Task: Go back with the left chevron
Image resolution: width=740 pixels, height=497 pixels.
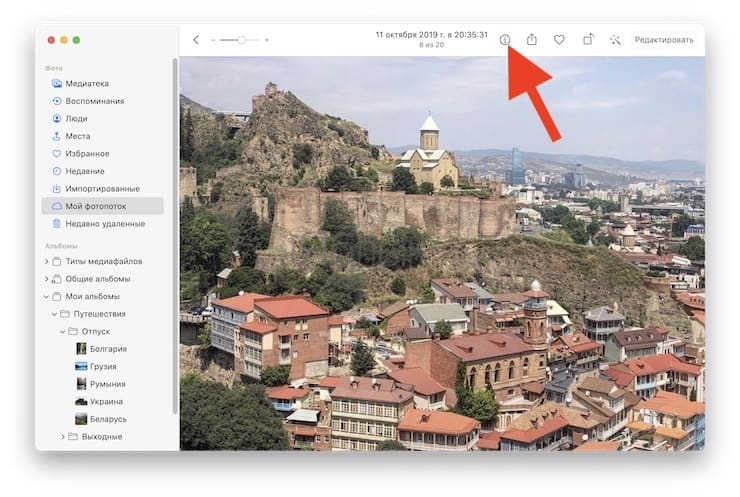Action: (x=196, y=40)
